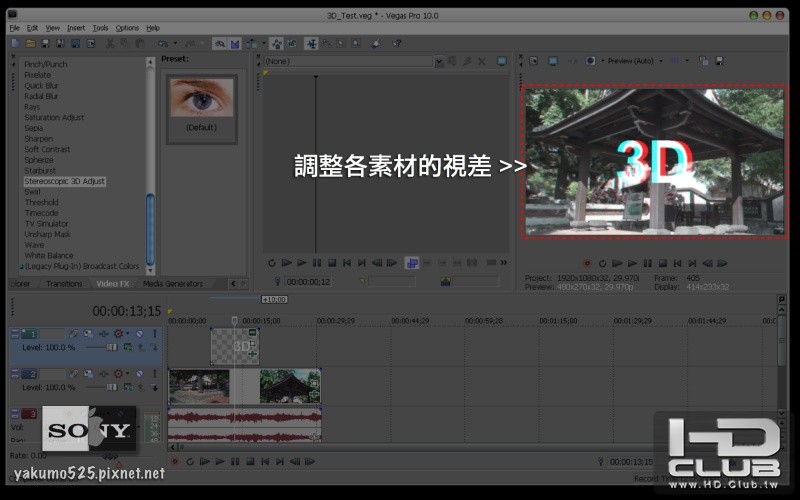Screen dimensions: 800x500
Task: Click Record button under video preview
Action: pyautogui.click(x=587, y=264)
